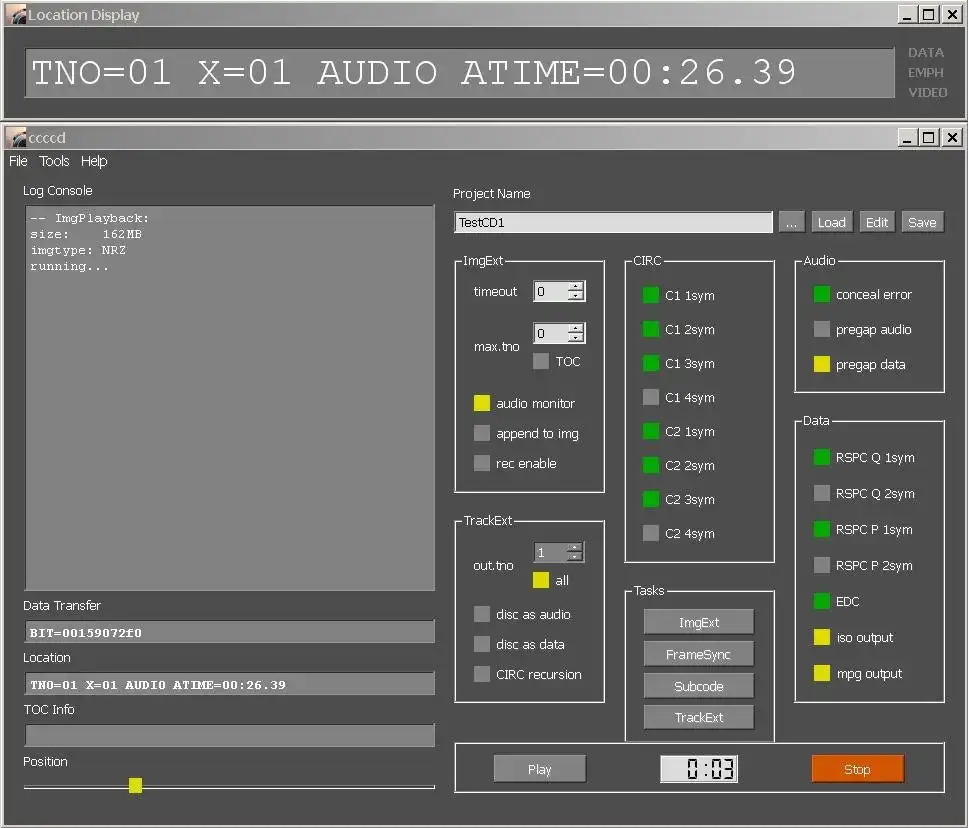The height and width of the screenshot is (828, 968).
Task: Click the Project Name input field
Action: click(613, 222)
